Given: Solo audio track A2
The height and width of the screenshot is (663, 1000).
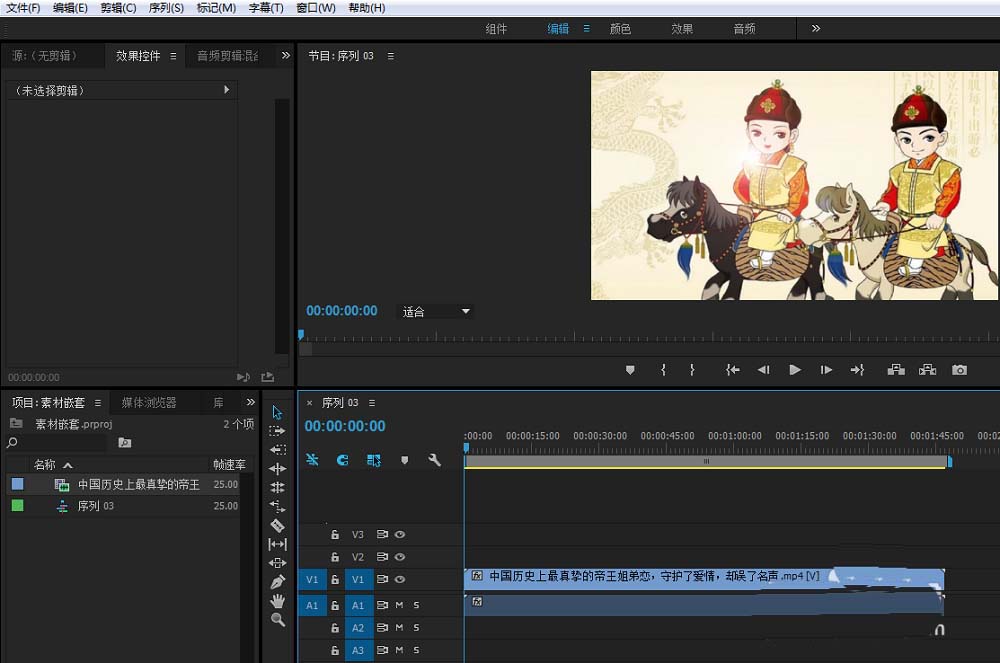Looking at the screenshot, I should [416, 628].
